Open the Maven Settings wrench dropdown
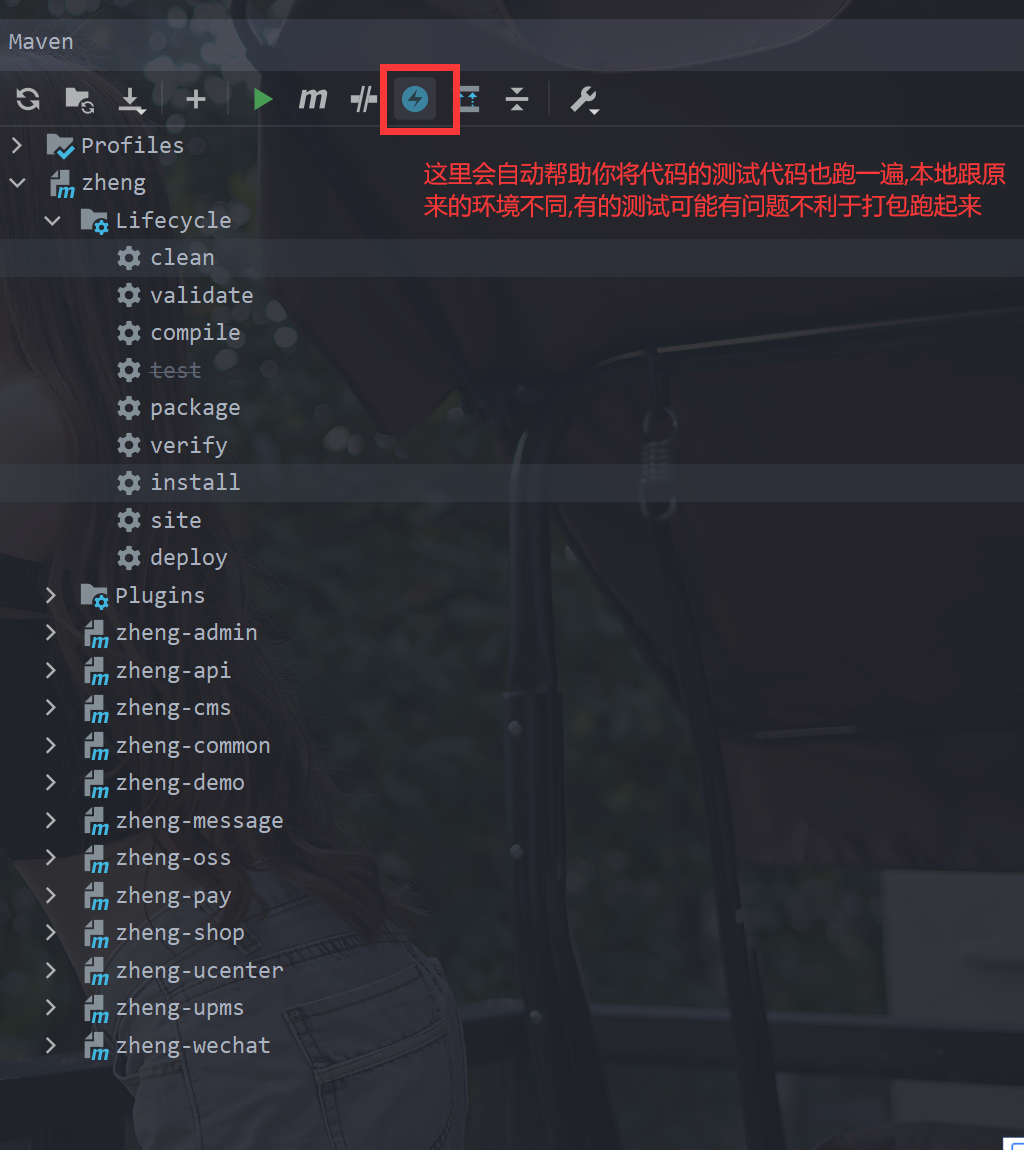 (x=584, y=99)
